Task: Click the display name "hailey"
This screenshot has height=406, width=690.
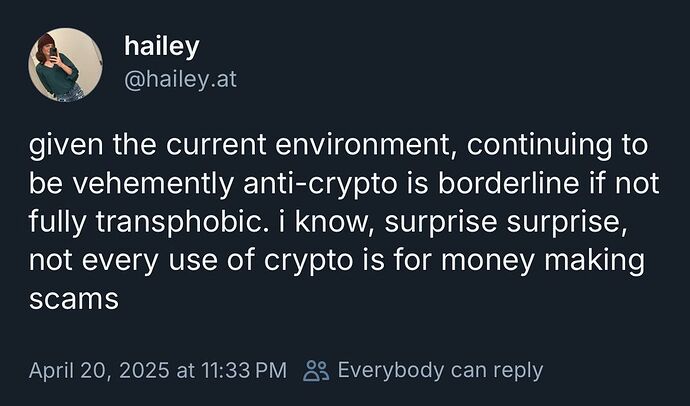Action: coord(161,46)
